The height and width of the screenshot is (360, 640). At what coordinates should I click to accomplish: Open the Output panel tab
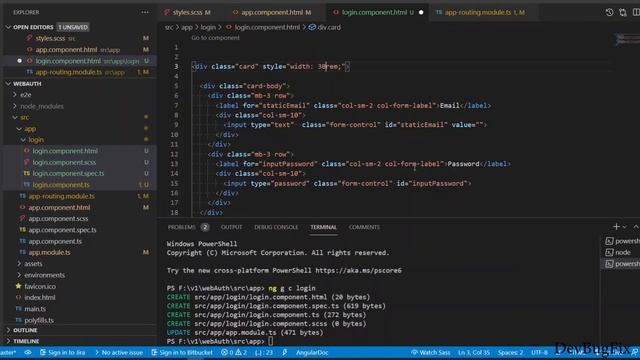click(x=231, y=227)
